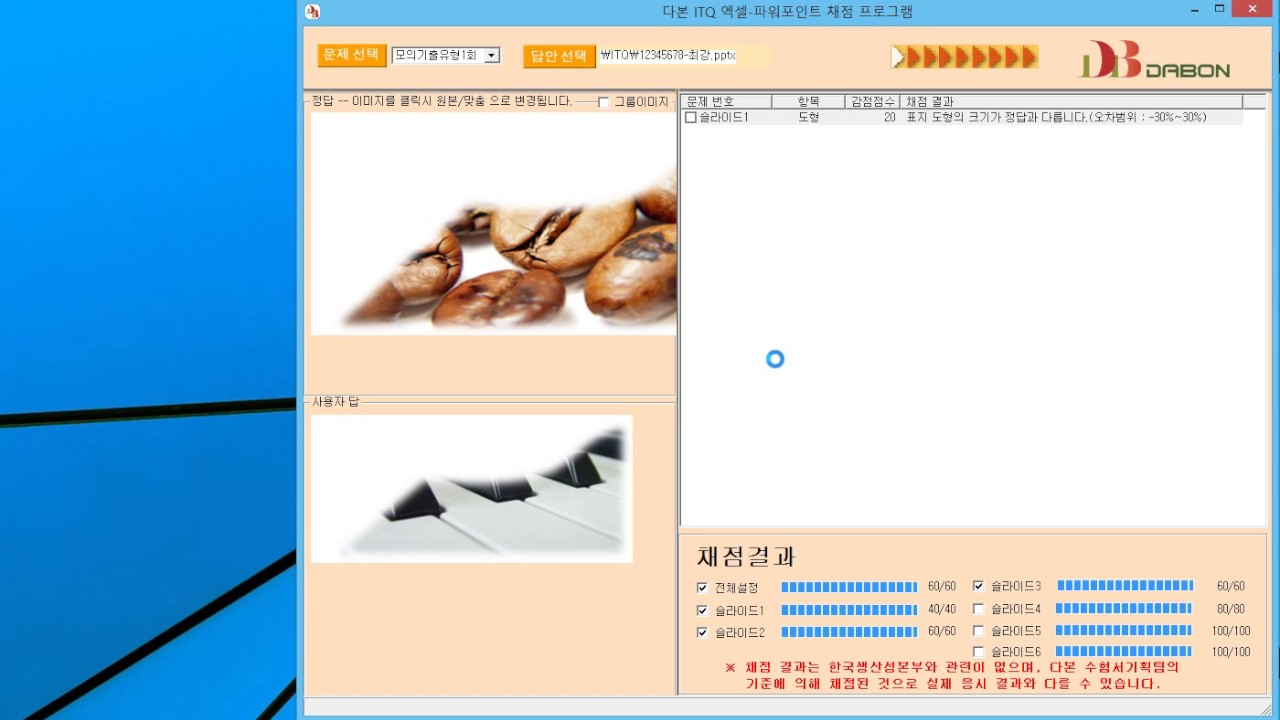Toggle the 그룹이미지 checkbox
1280x720 pixels.
(x=603, y=102)
